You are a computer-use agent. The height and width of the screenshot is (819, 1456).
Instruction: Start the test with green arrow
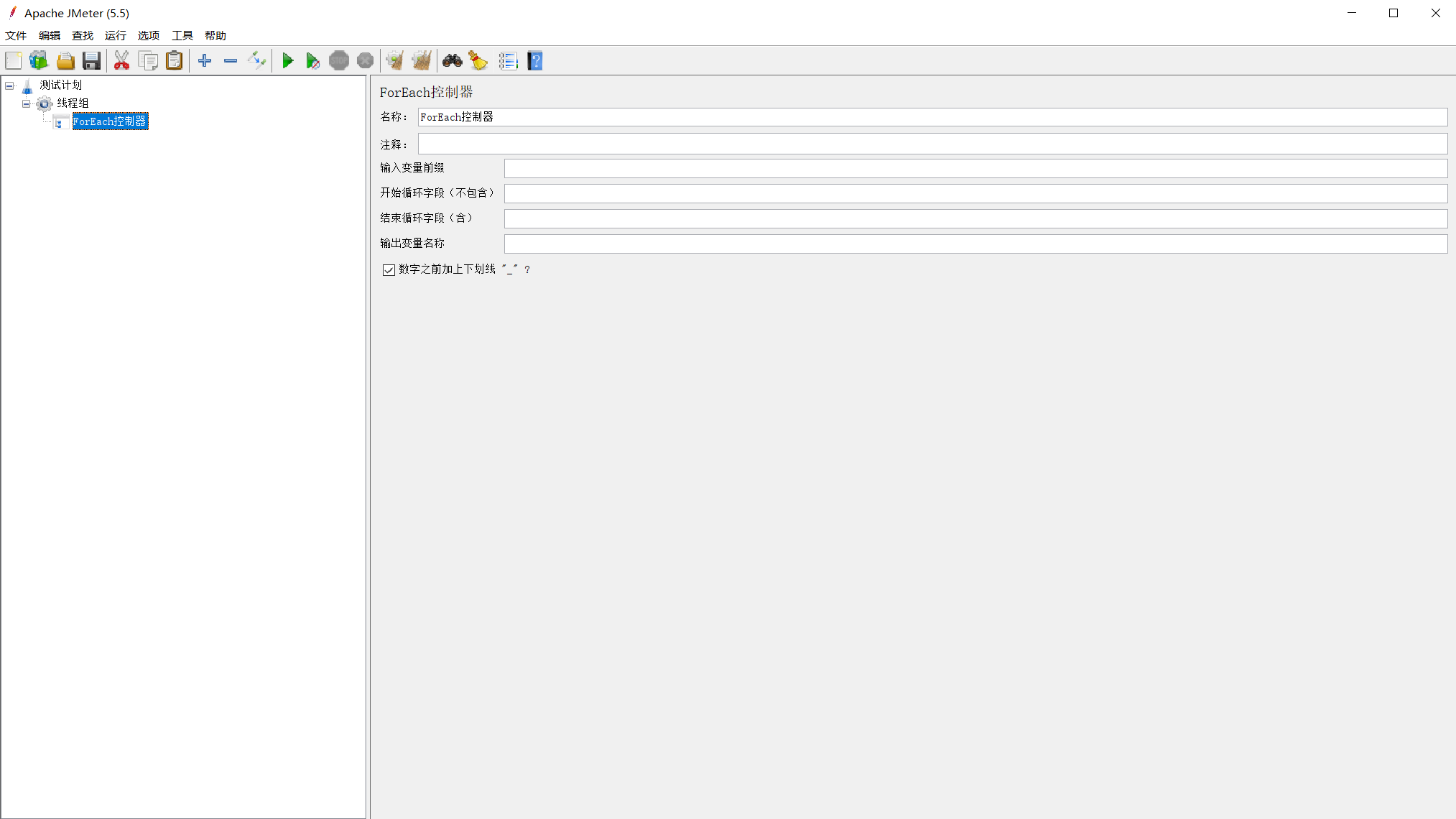point(287,61)
